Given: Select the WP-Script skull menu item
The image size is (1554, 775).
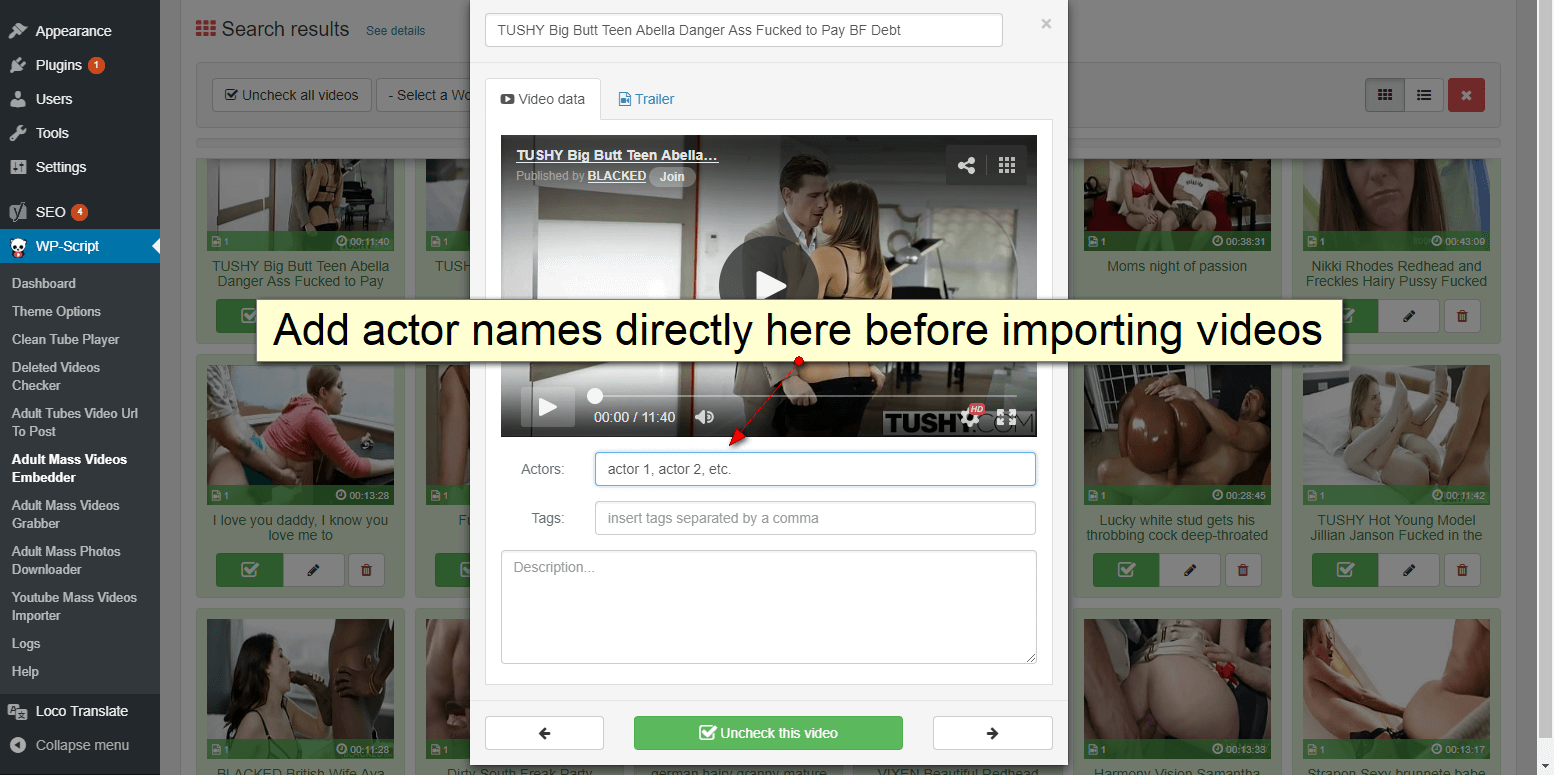Looking at the screenshot, I should click(x=80, y=246).
